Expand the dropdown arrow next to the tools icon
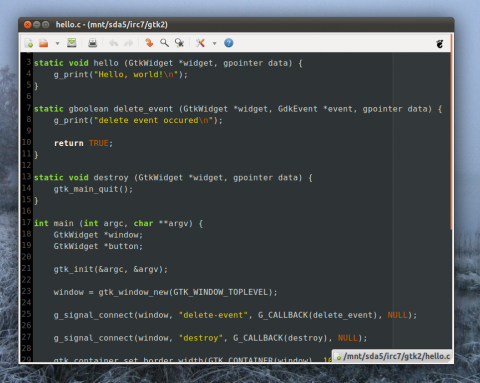480x383 pixels. click(214, 43)
